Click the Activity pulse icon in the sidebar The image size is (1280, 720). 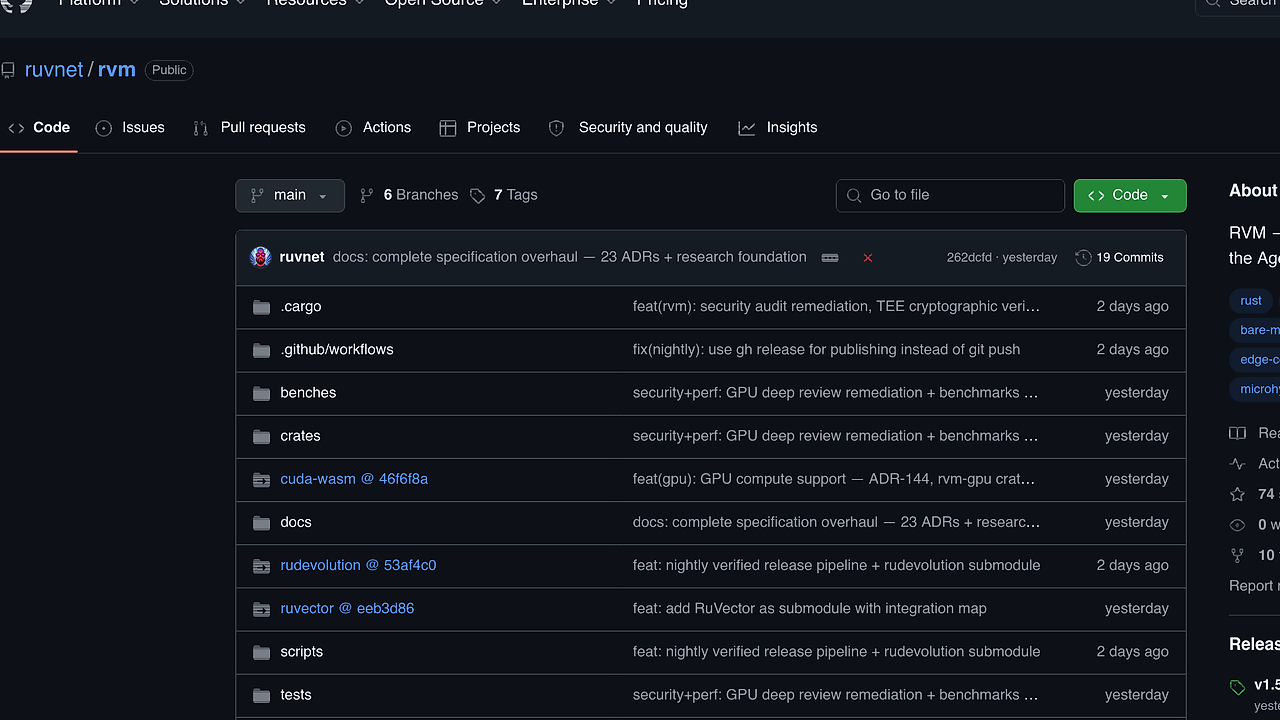[x=1238, y=464]
